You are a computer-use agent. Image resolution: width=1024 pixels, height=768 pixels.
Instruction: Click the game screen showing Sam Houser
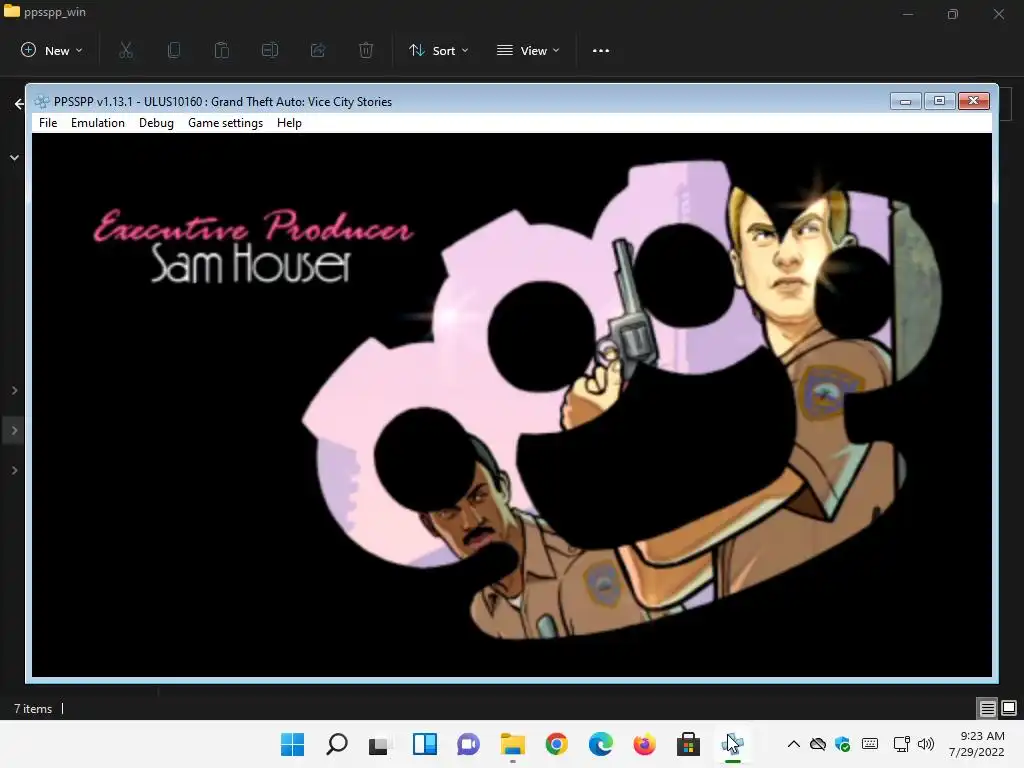point(512,405)
